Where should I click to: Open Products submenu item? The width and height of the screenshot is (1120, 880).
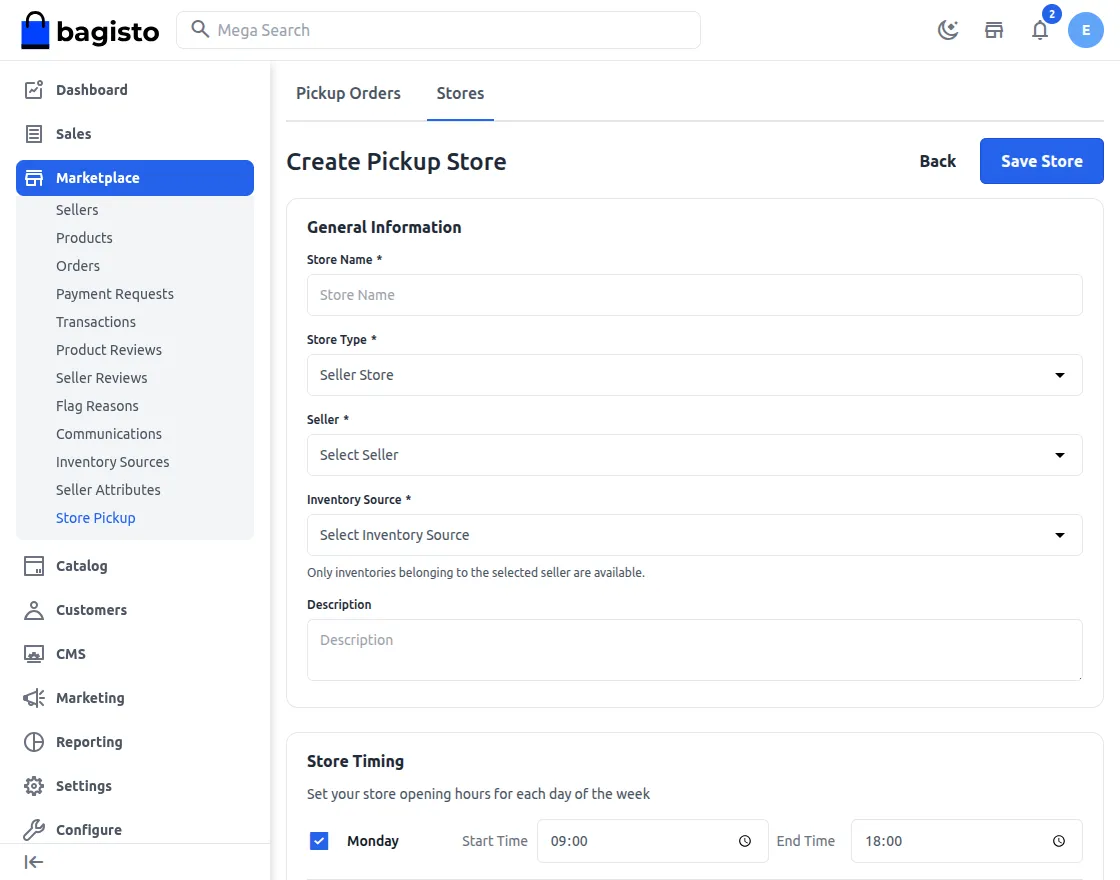(x=84, y=238)
